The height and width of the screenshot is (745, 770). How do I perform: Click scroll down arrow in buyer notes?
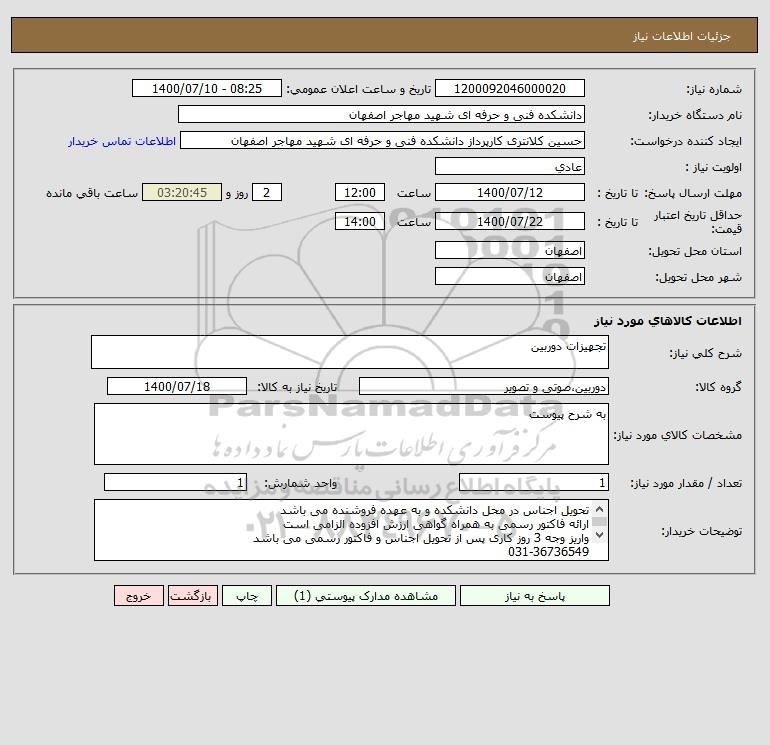coord(599,535)
